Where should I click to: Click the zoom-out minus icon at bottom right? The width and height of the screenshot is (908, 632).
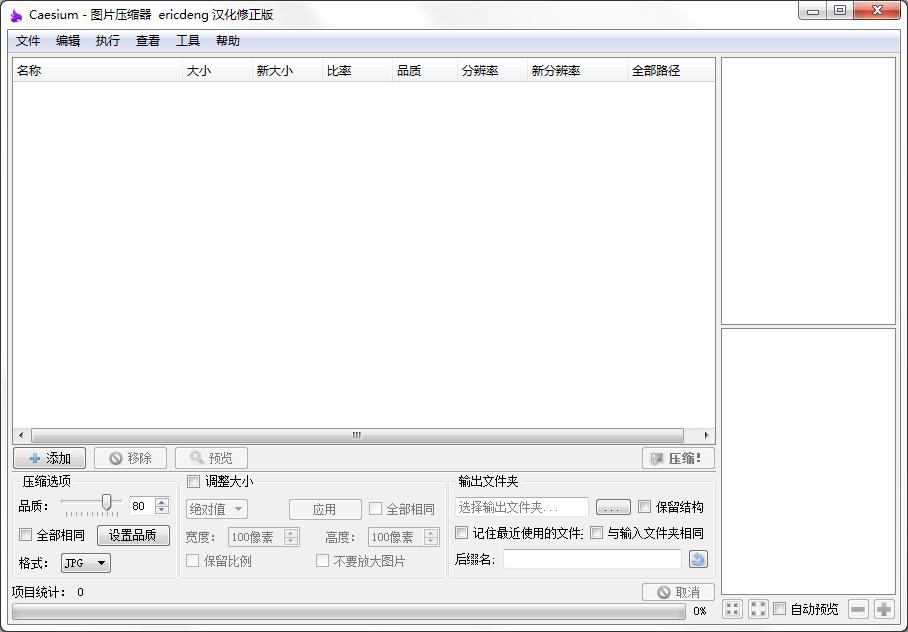[857, 608]
